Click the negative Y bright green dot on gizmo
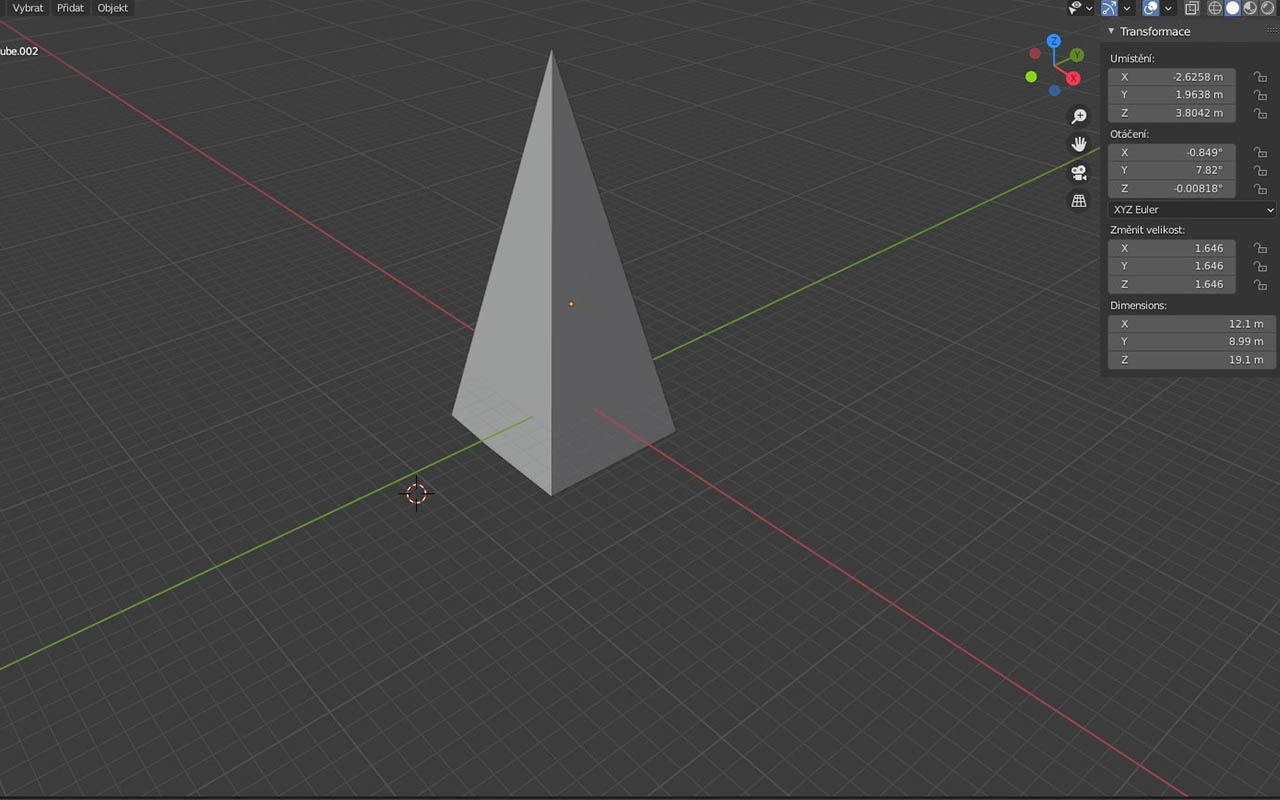 click(x=1031, y=77)
